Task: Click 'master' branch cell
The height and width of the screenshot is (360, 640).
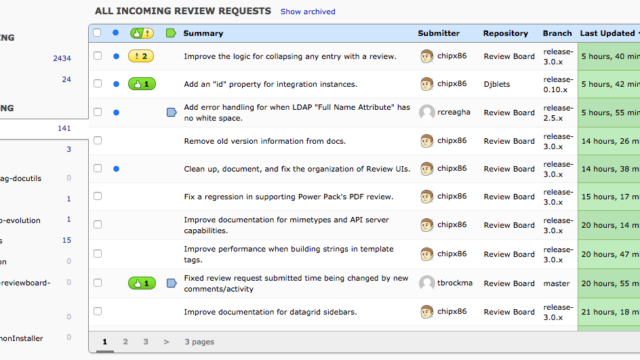Action: [x=556, y=283]
